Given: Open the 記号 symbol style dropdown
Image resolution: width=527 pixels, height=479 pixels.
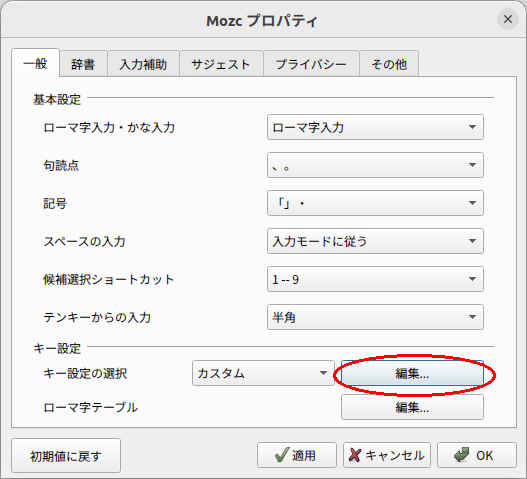Looking at the screenshot, I should click(375, 203).
